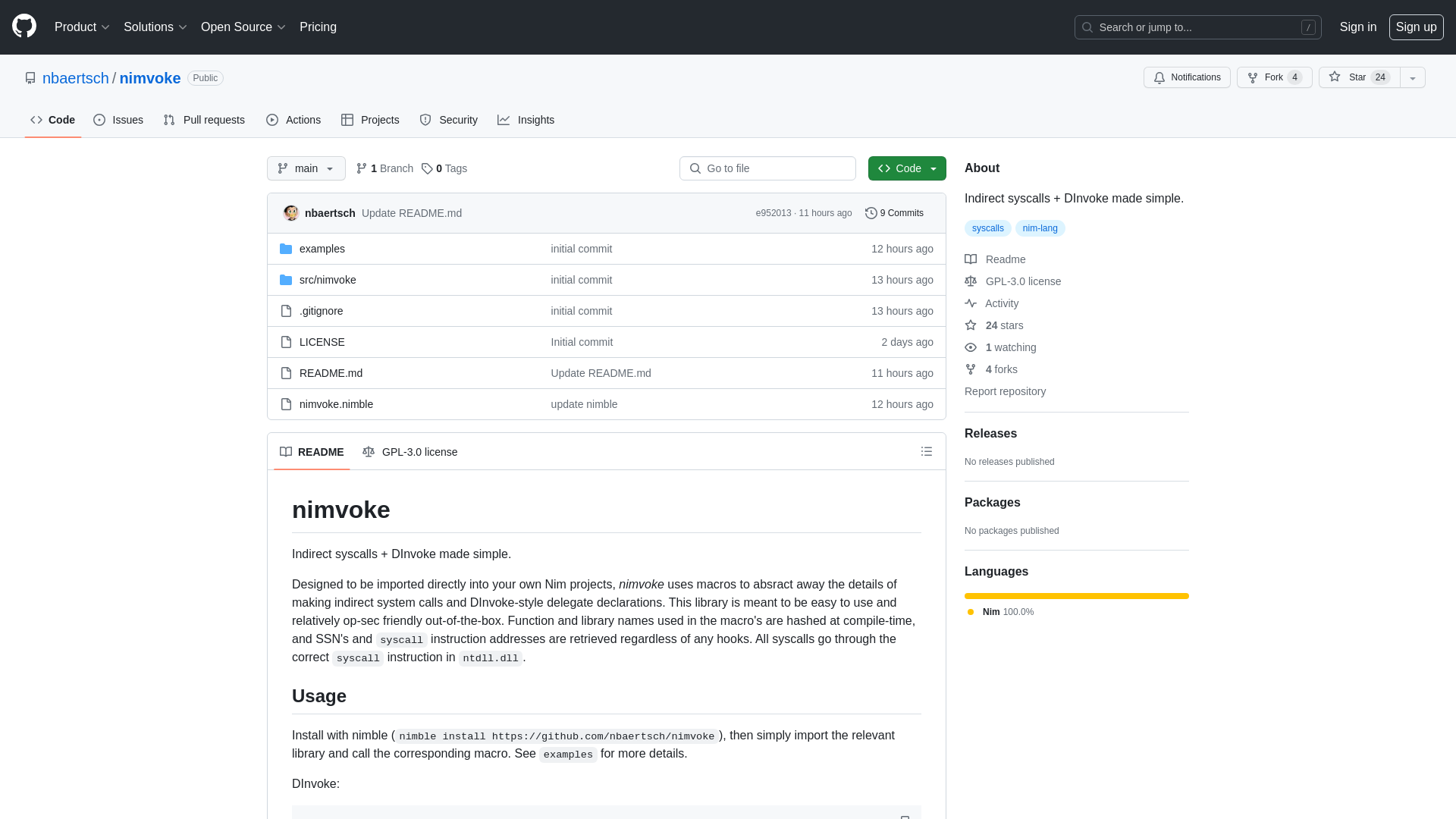Switch to the Issues tab
Image resolution: width=1456 pixels, height=819 pixels.
point(118,120)
